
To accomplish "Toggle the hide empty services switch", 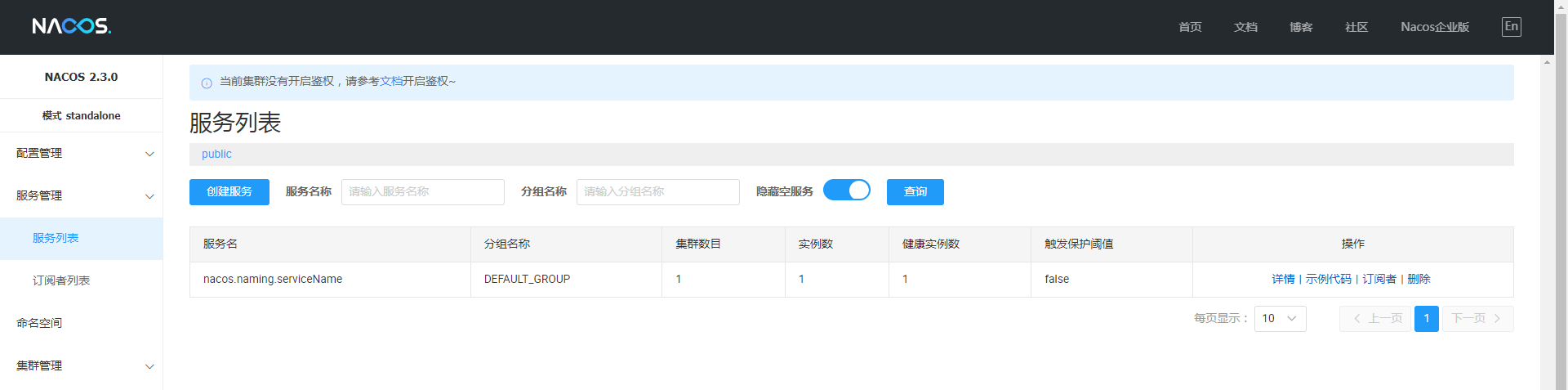I will pos(846,191).
